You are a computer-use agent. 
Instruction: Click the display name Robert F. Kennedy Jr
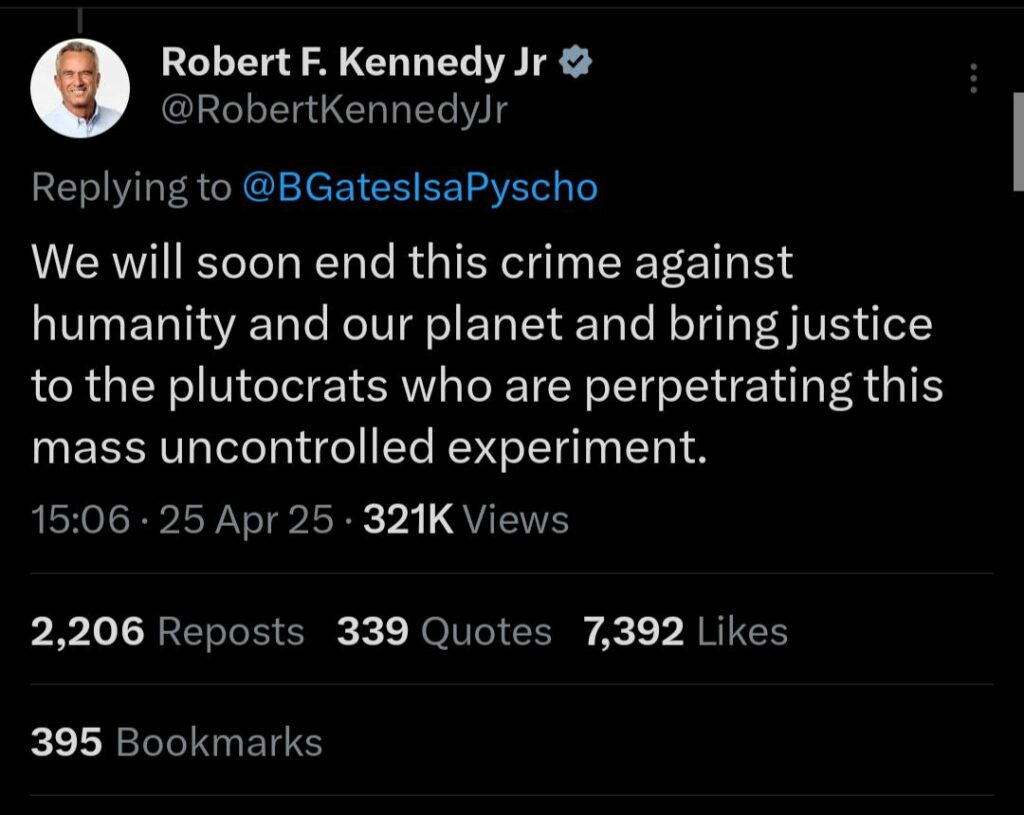tap(353, 64)
